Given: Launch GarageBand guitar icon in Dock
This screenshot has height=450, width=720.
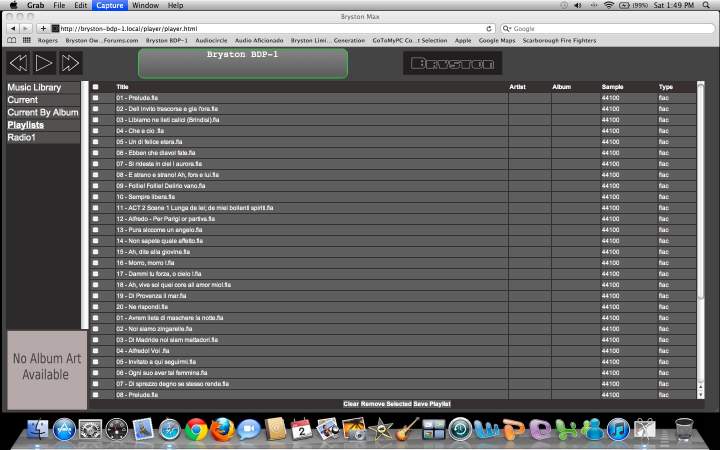Looking at the screenshot, I should click(x=407, y=429).
